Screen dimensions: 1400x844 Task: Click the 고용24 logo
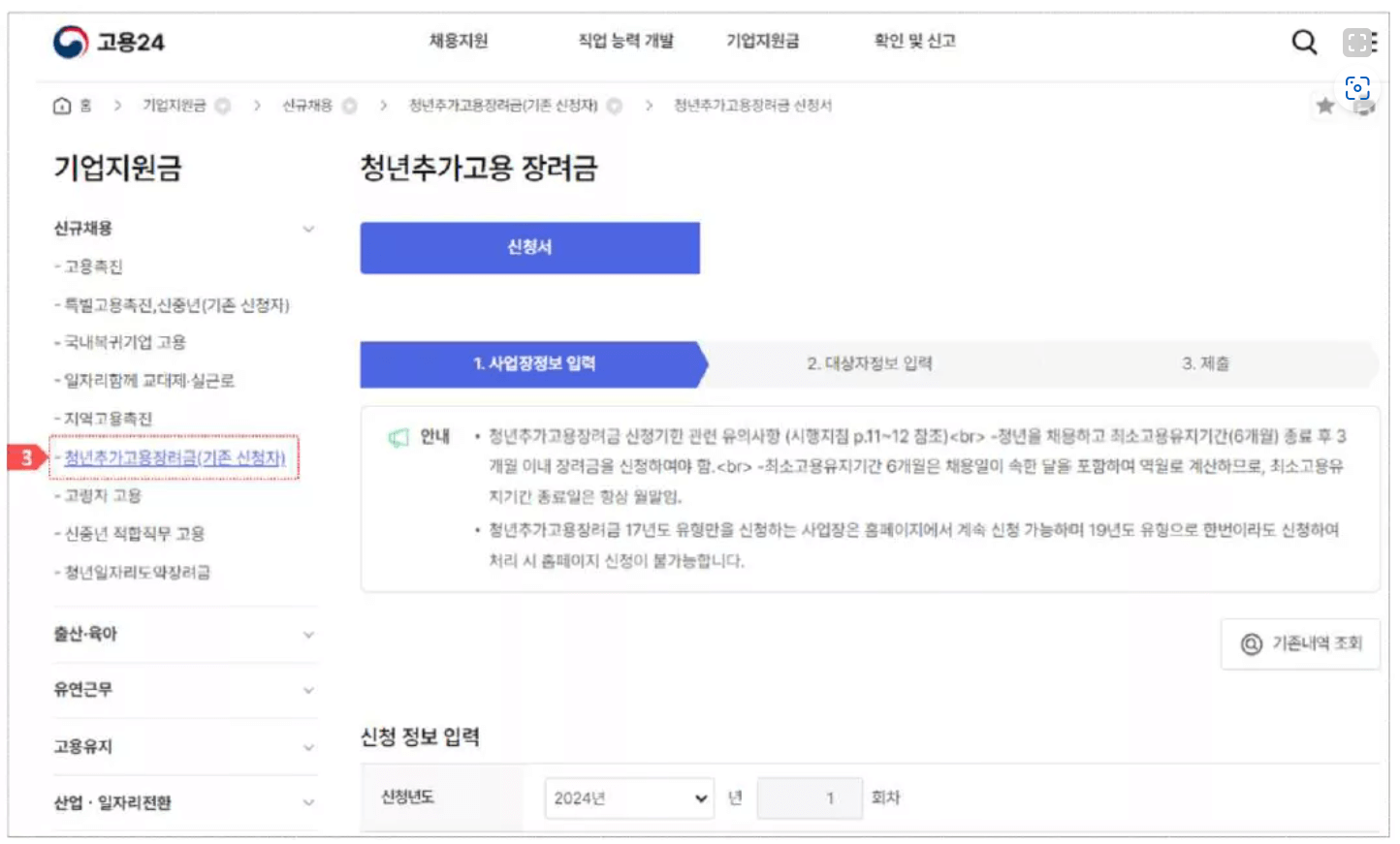(107, 41)
